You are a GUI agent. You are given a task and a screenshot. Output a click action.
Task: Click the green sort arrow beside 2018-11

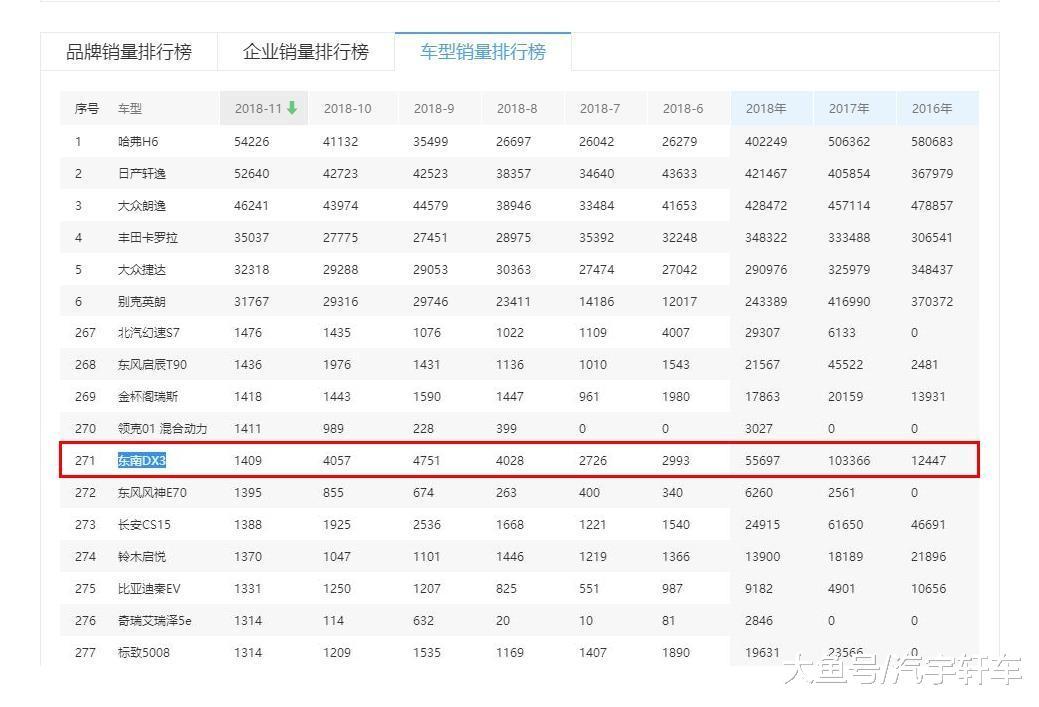[292, 108]
